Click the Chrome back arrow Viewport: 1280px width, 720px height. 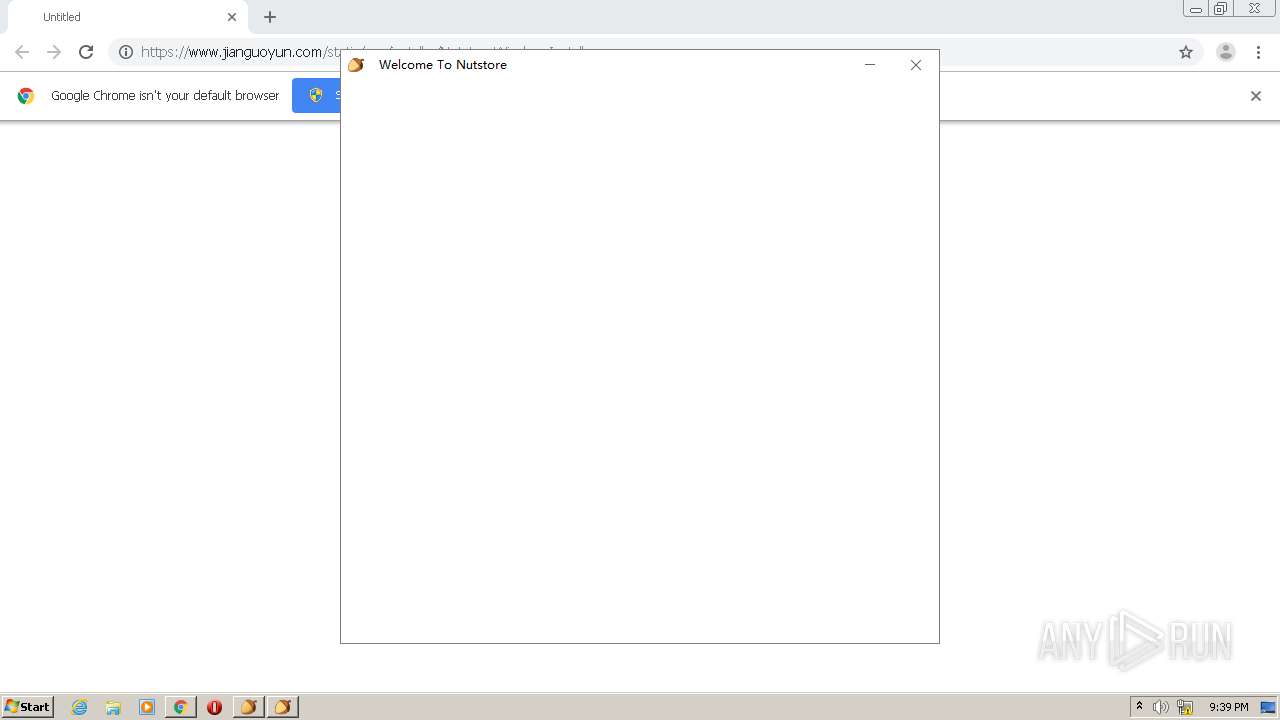(22, 52)
